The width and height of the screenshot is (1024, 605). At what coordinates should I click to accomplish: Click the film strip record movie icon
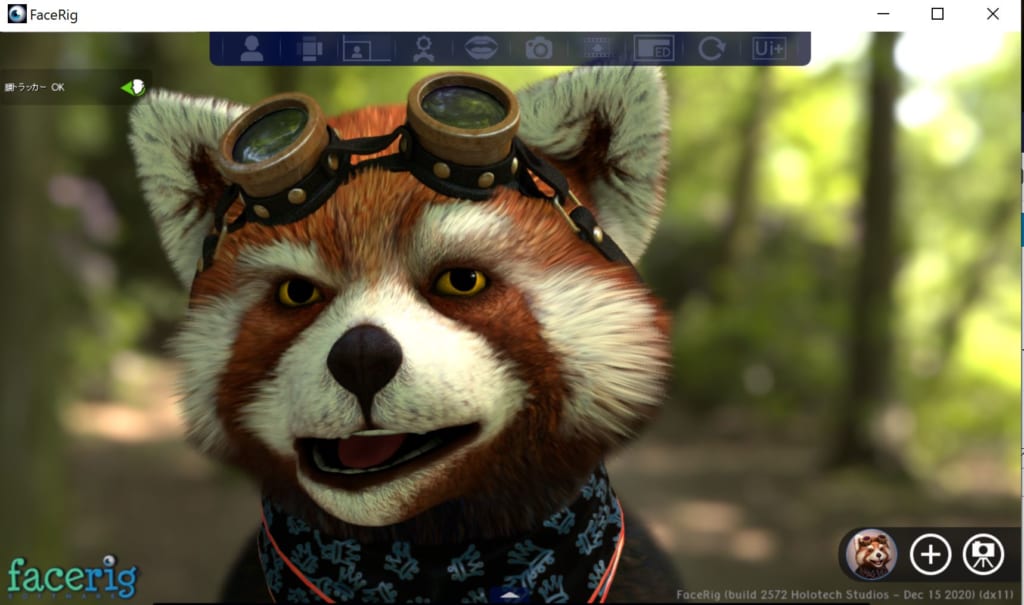click(x=596, y=49)
